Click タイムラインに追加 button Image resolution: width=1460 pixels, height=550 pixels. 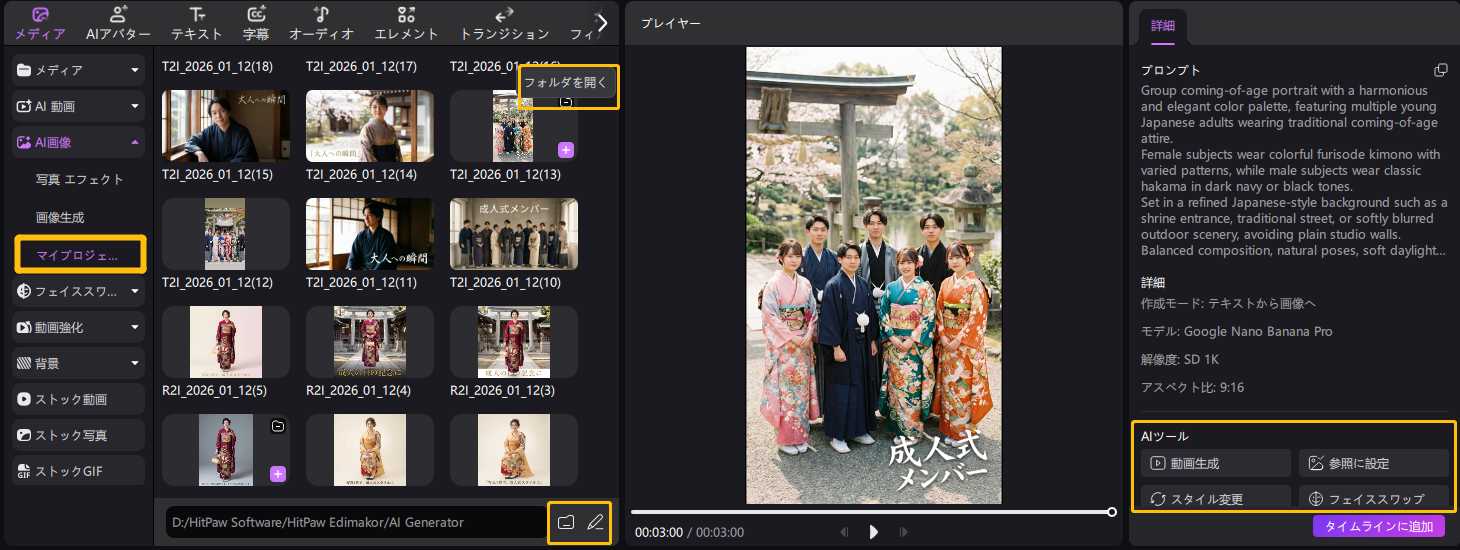(x=1379, y=526)
